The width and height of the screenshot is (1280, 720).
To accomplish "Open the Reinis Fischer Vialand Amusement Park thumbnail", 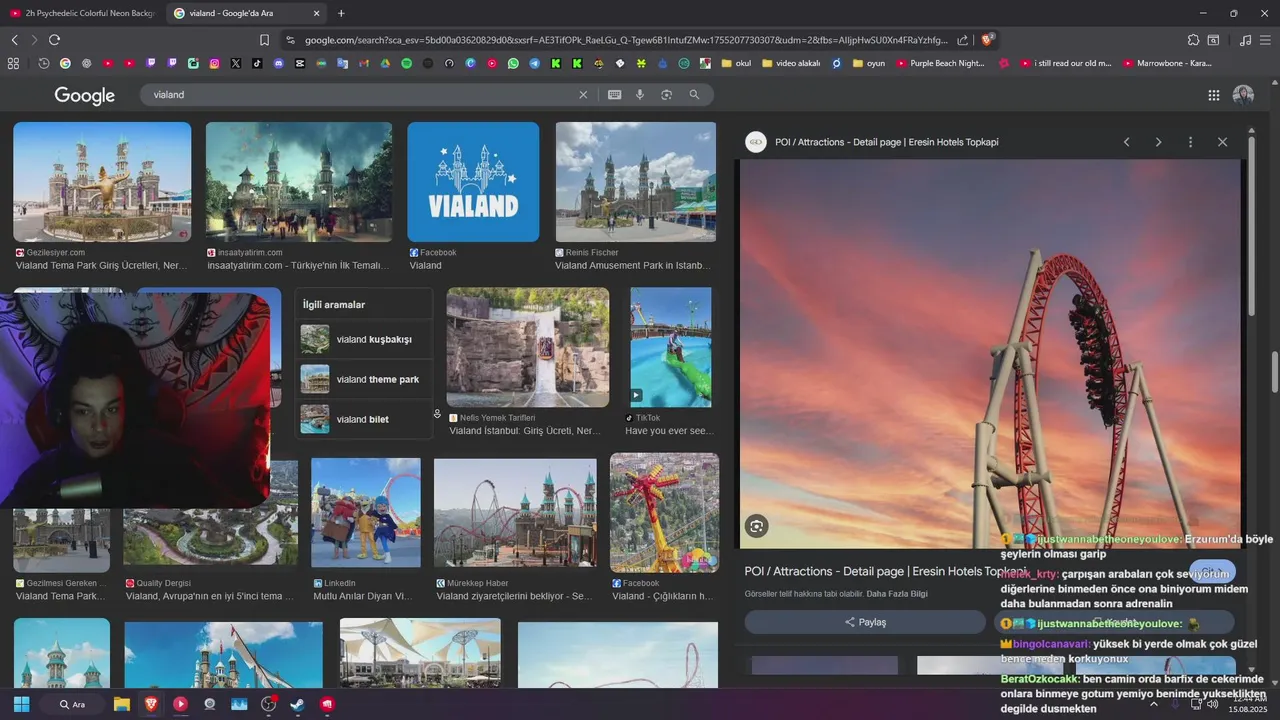I will tap(636, 182).
